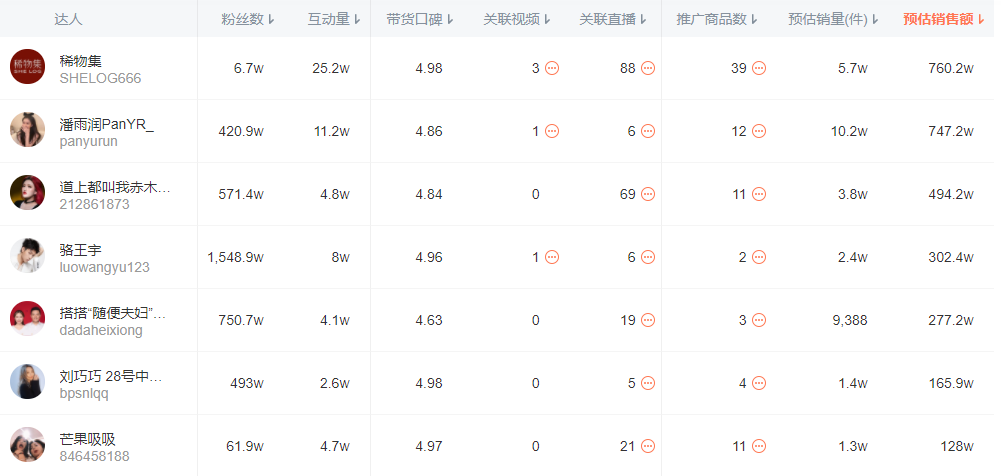Screen dimensions: 1001x476
Task: Open 稀物集 influencer profile link
Action: [x=81, y=60]
